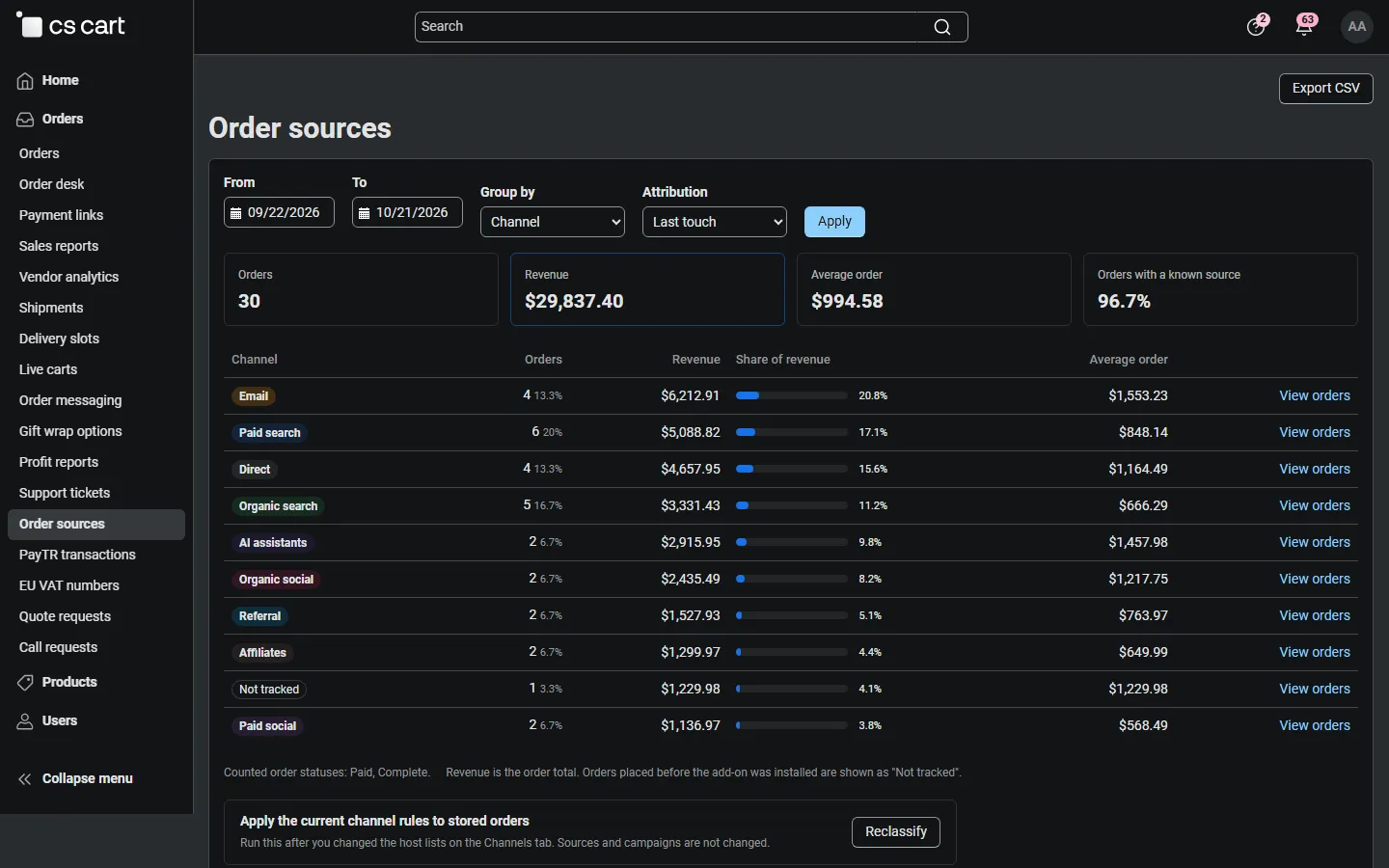Open the AA user avatar menu
The width and height of the screenshot is (1389, 868).
tap(1357, 26)
